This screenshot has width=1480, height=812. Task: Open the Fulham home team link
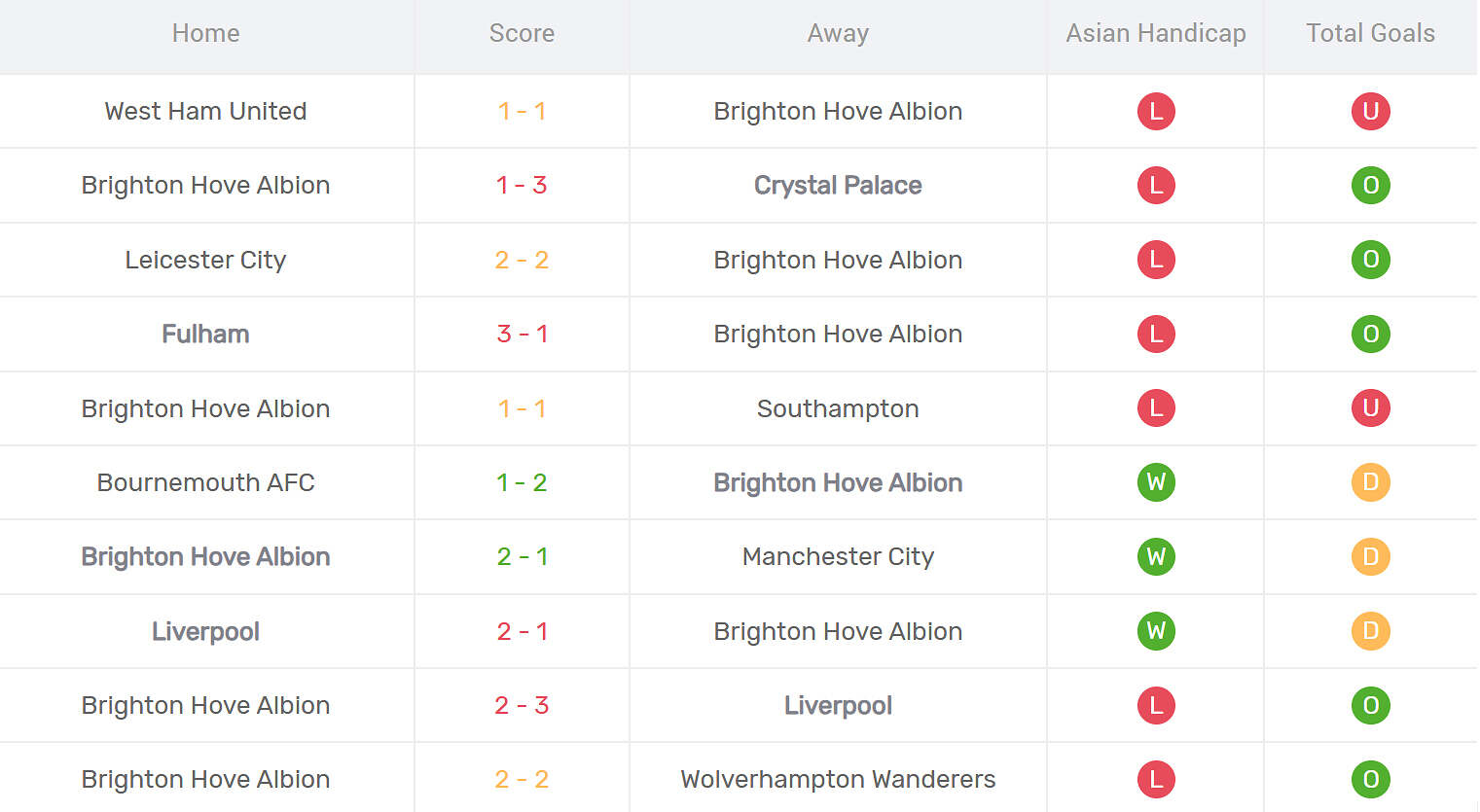[x=205, y=334]
